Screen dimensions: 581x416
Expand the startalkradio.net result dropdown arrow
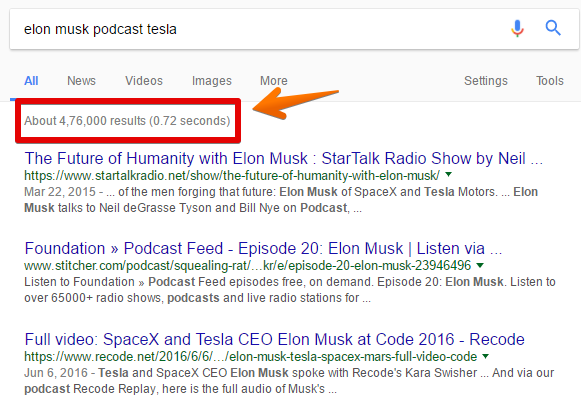coord(448,174)
